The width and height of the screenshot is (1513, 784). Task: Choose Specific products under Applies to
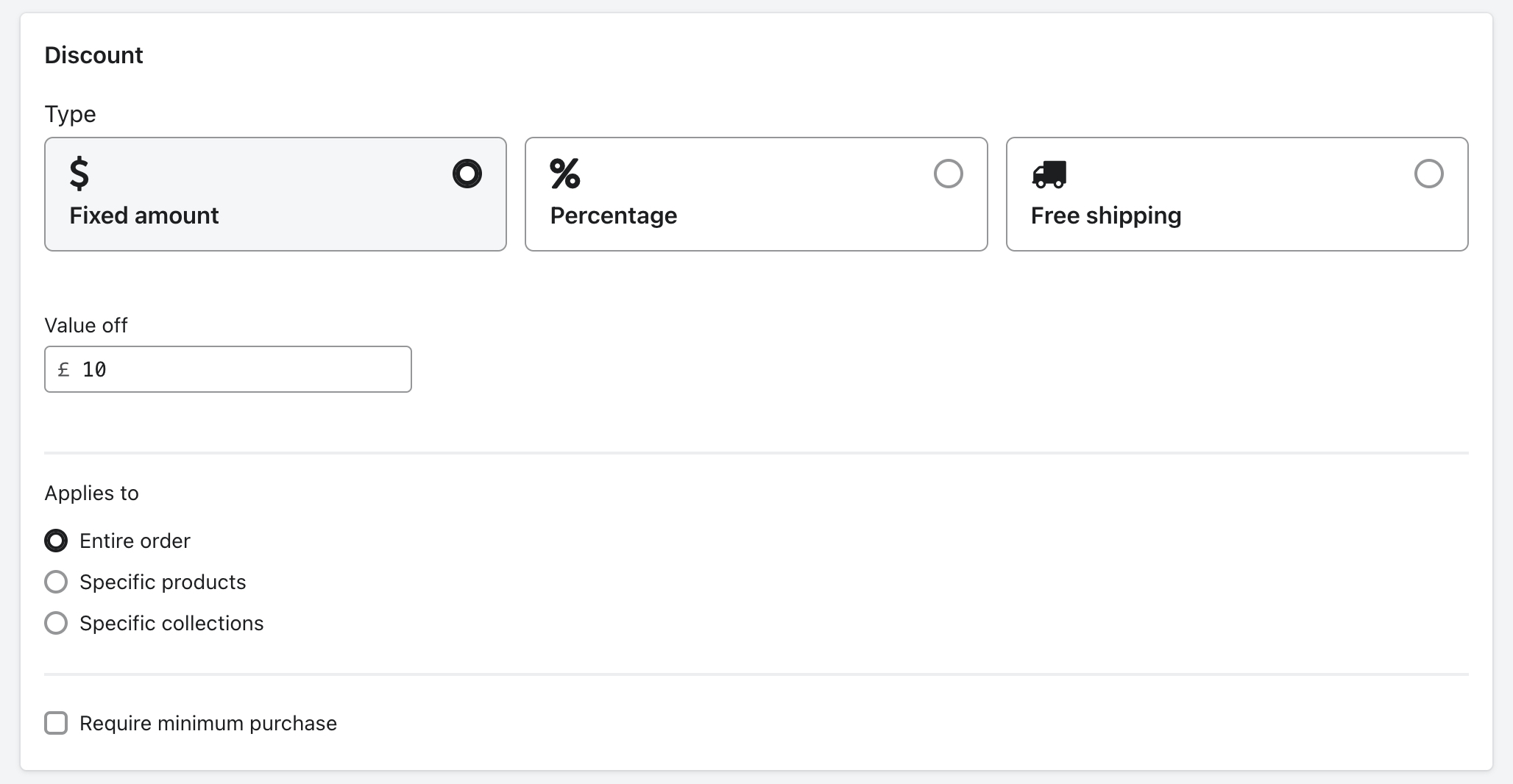point(56,582)
